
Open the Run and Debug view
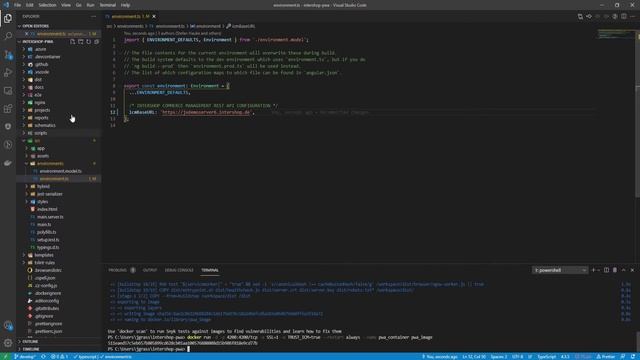(x=8, y=73)
